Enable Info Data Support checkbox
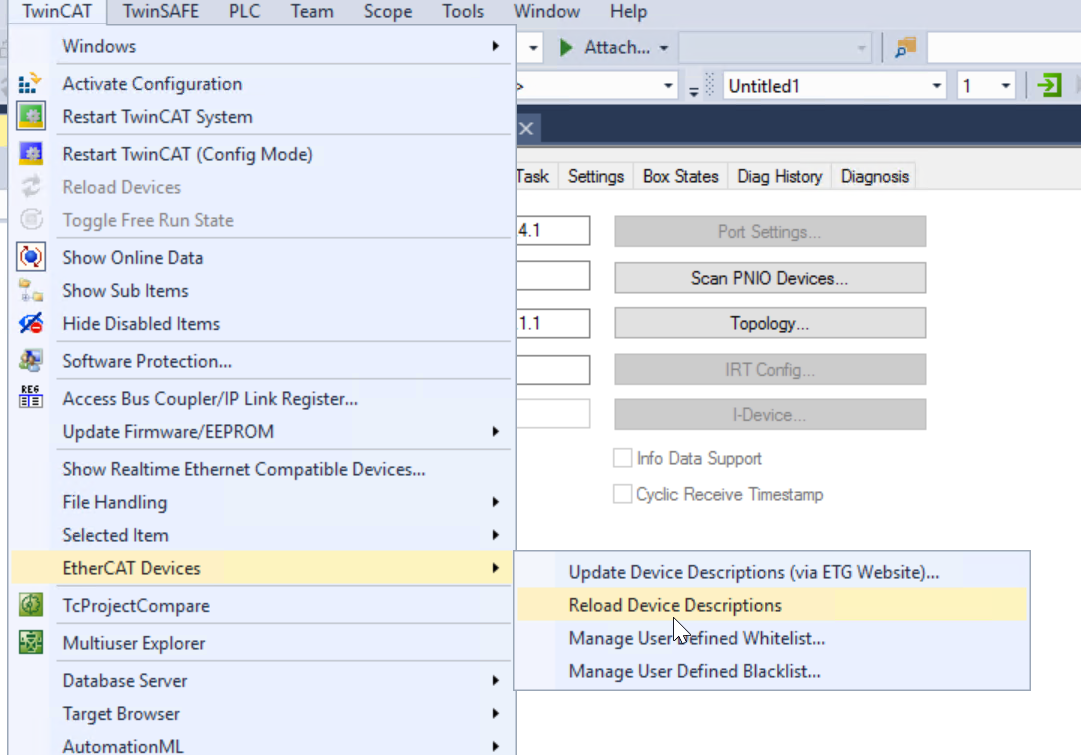Viewport: 1081px width, 755px height. [x=622, y=458]
